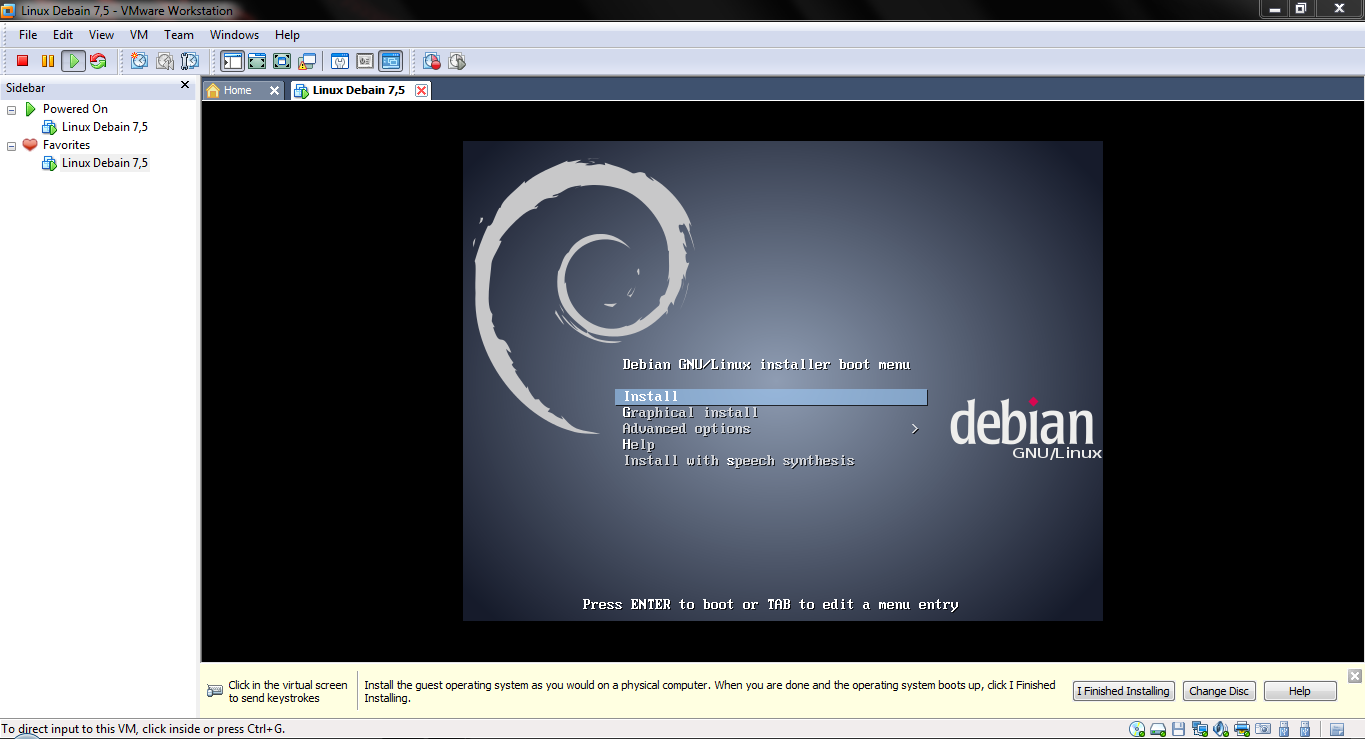Click the Help button in install bar

(x=1300, y=691)
